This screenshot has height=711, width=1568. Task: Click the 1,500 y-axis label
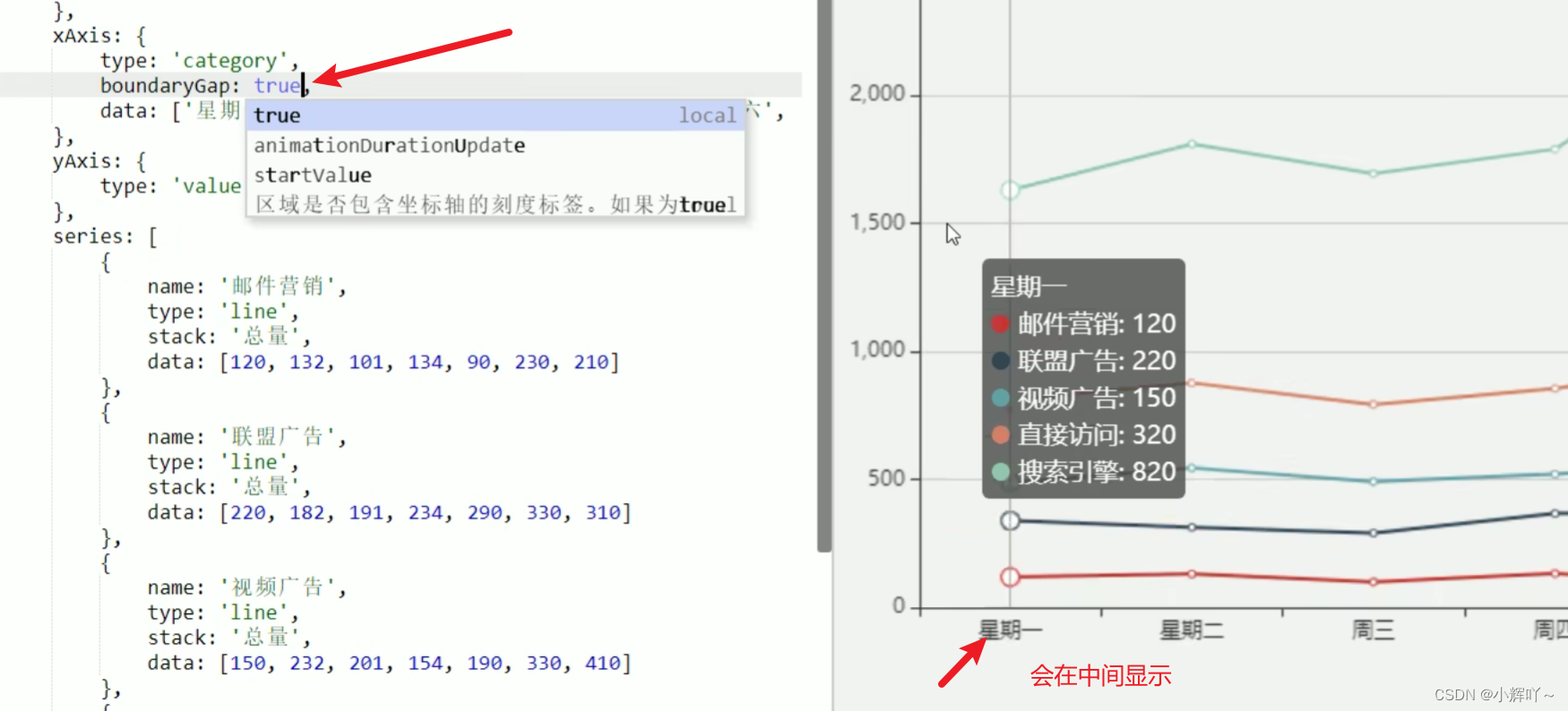877,222
